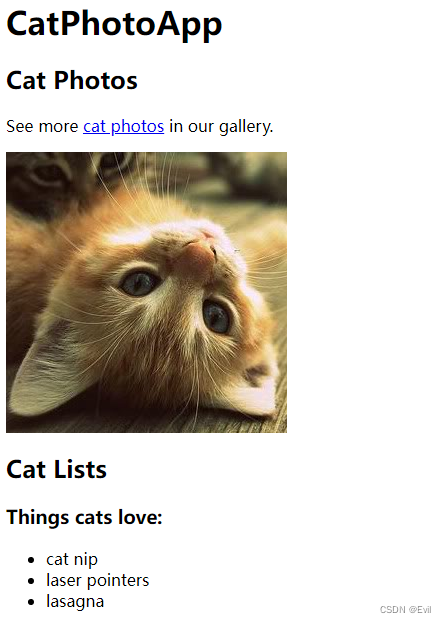Click the bullet before laser pointers
446x623 pixels.
(x=31, y=581)
